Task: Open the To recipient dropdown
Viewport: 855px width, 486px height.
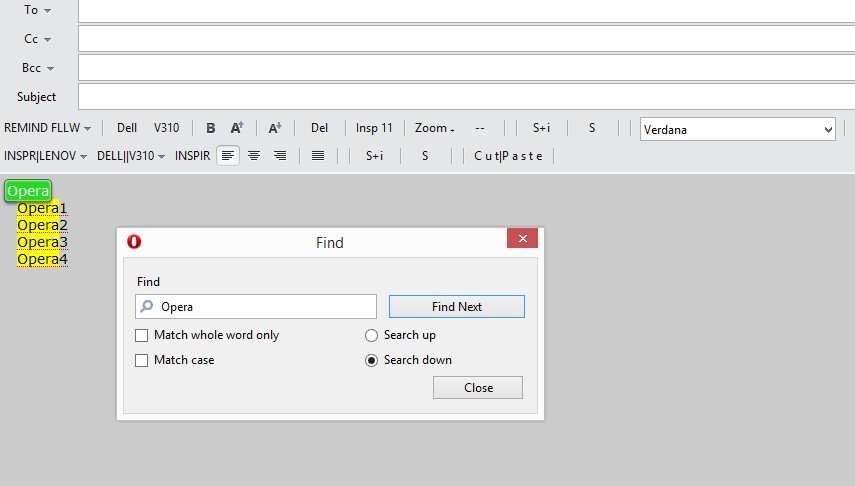Action: click(47, 11)
